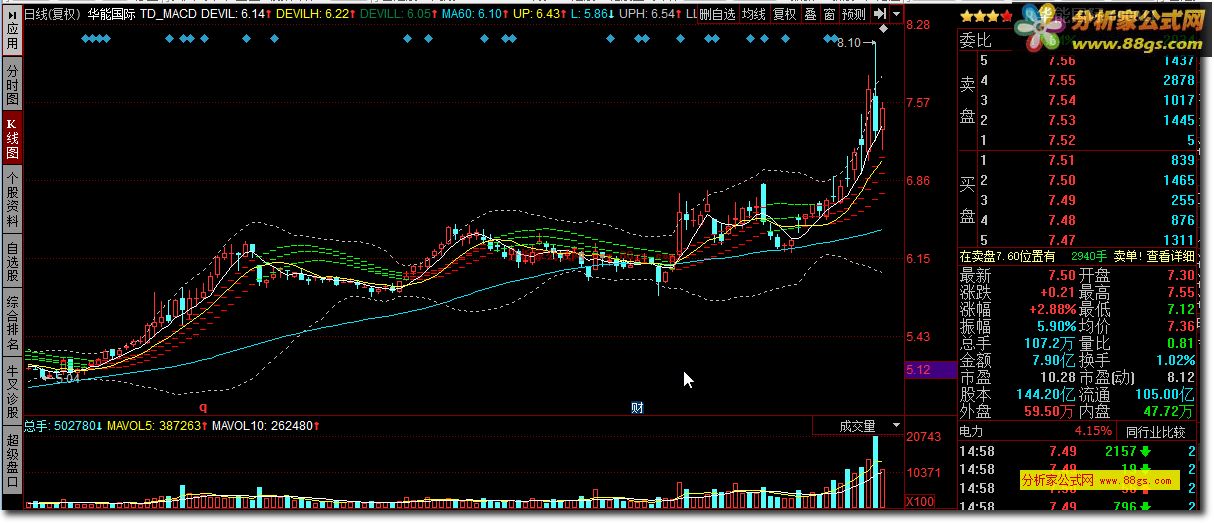
Task: Click the 总手 value 107.2万
Action: (x=1051, y=344)
